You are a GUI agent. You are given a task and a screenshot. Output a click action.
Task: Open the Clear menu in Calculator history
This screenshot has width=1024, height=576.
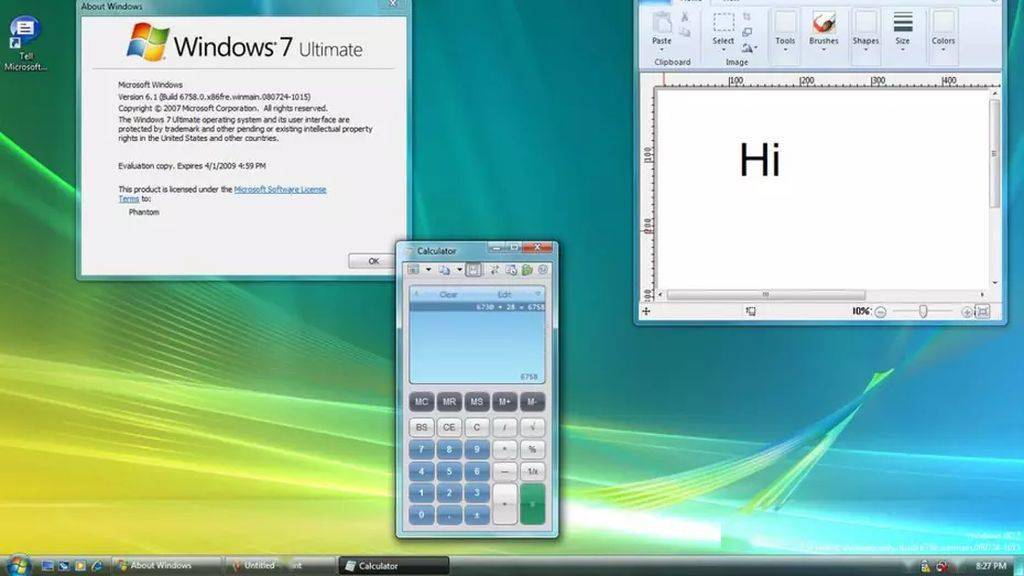(x=448, y=295)
